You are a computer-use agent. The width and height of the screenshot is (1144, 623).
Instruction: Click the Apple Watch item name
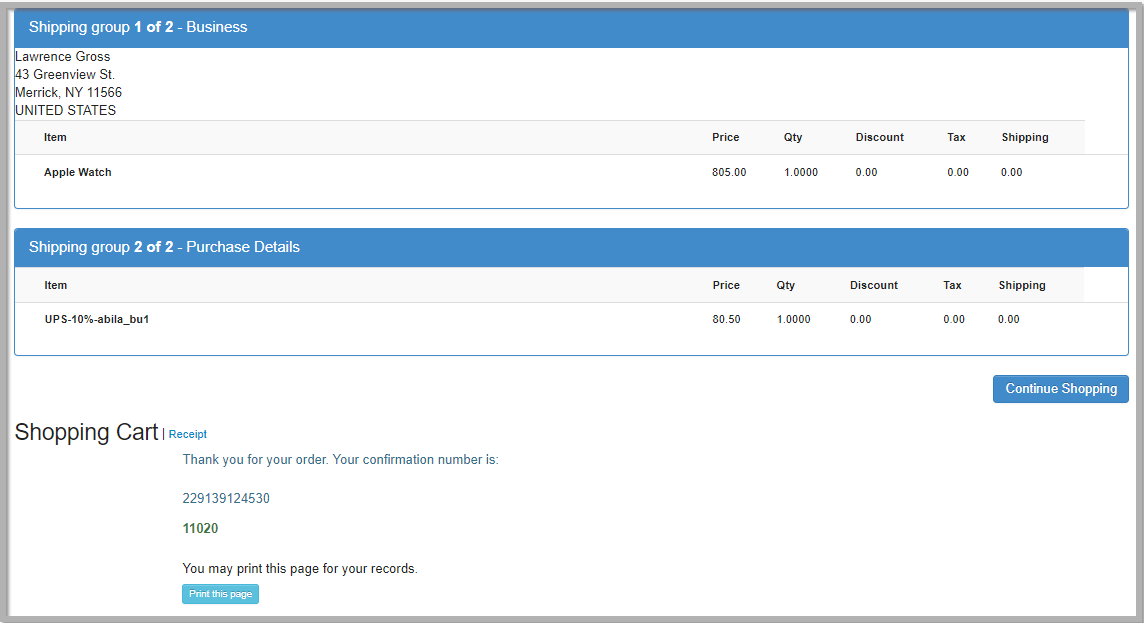[77, 171]
